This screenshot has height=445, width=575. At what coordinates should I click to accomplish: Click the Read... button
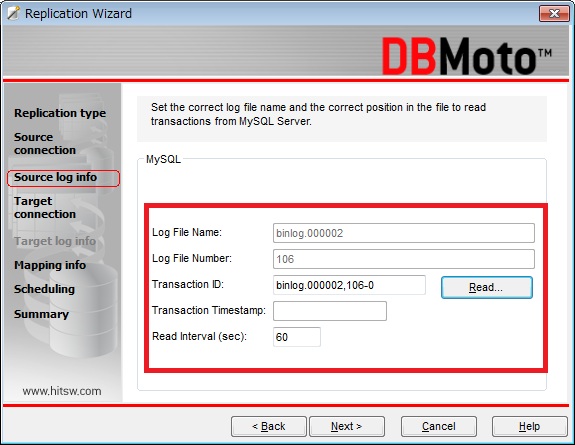coord(487,287)
